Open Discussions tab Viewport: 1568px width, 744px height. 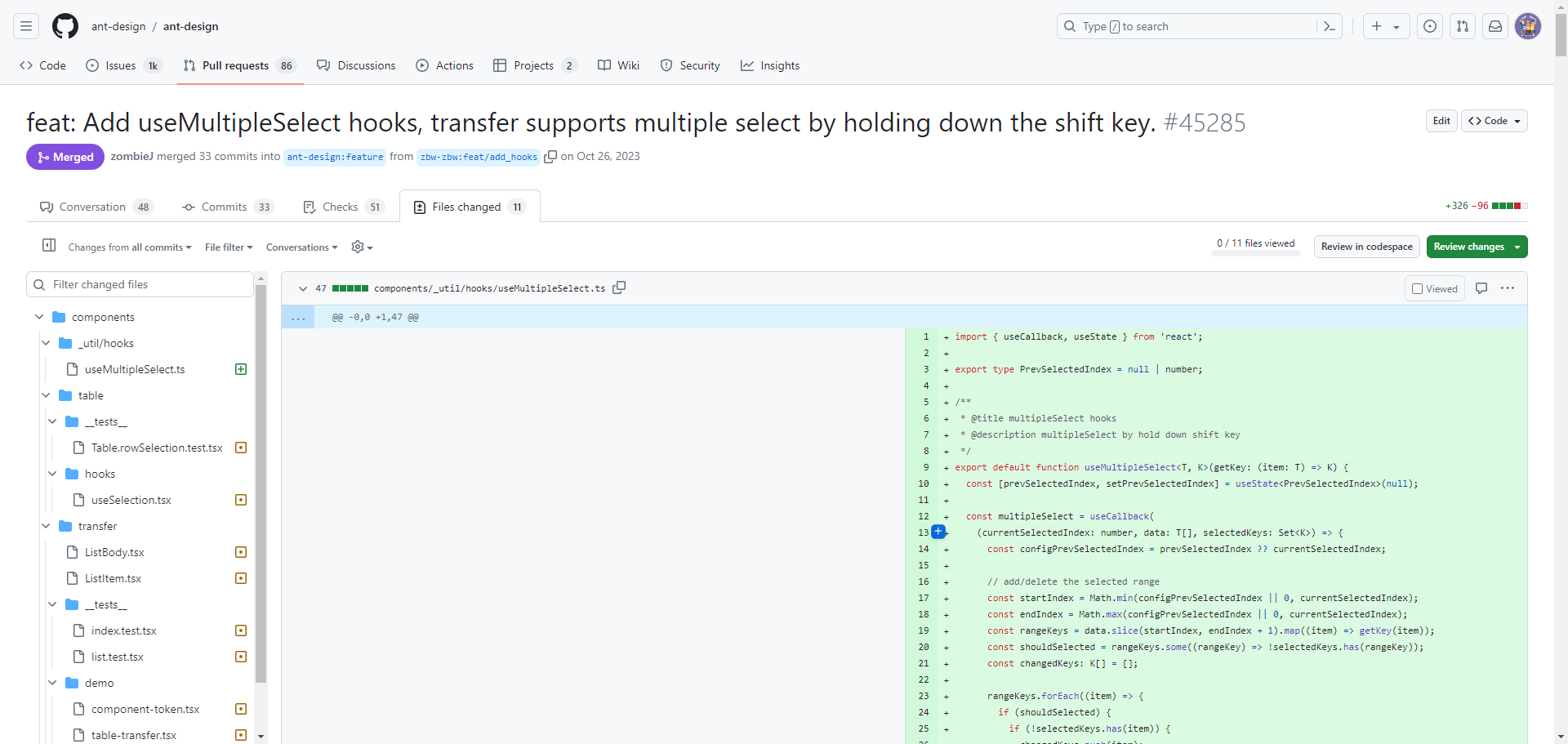(356, 65)
